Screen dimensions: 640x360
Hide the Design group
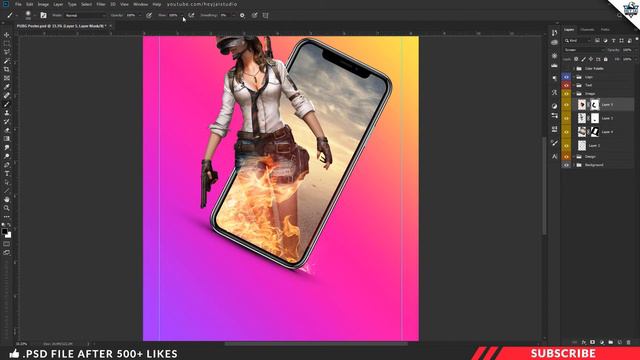[566, 156]
